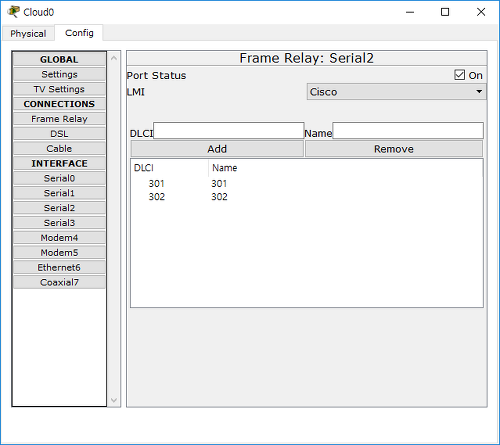Open global Settings

point(59,74)
